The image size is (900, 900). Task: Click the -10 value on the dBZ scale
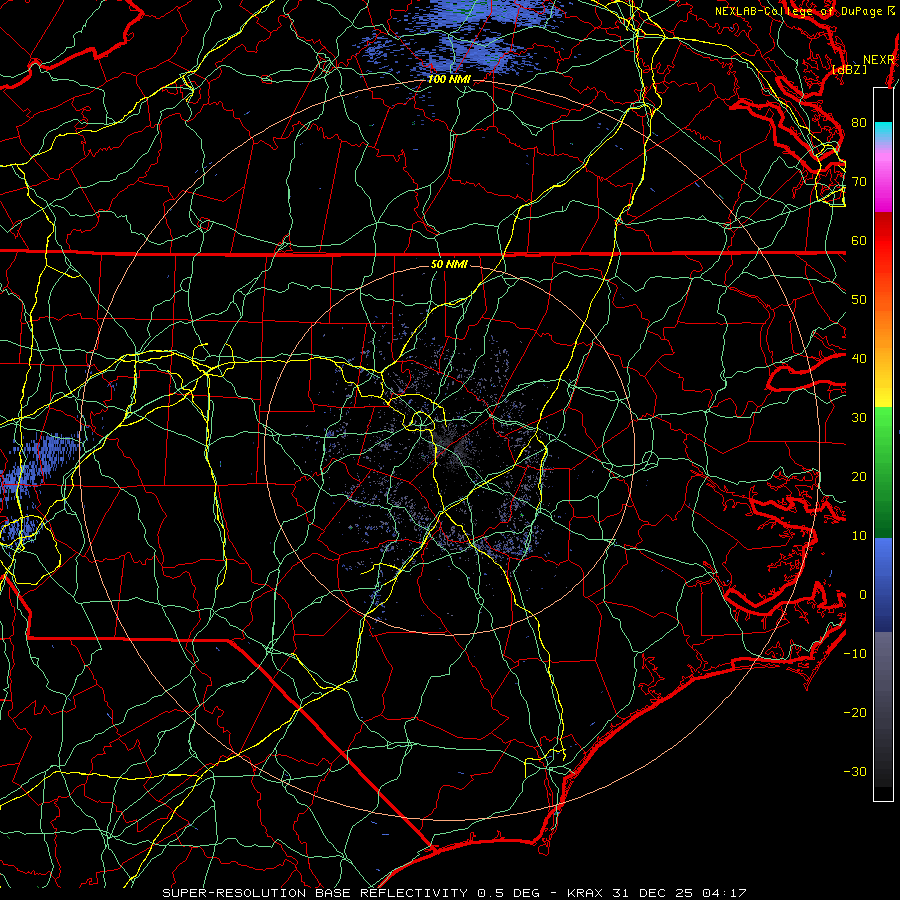coord(855,653)
